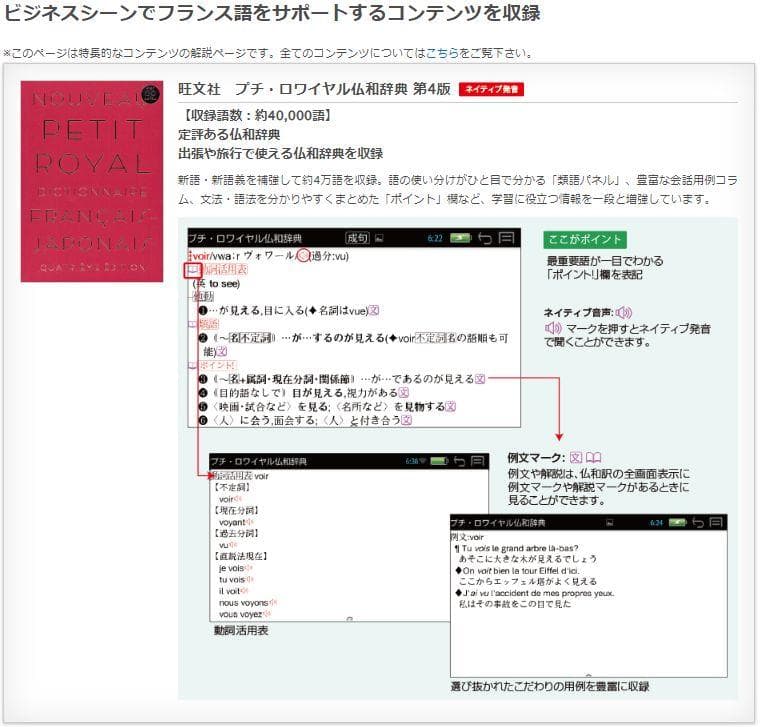761x727 pixels.
Task: Open menu icon in top dictionary screen
Action: point(506,238)
